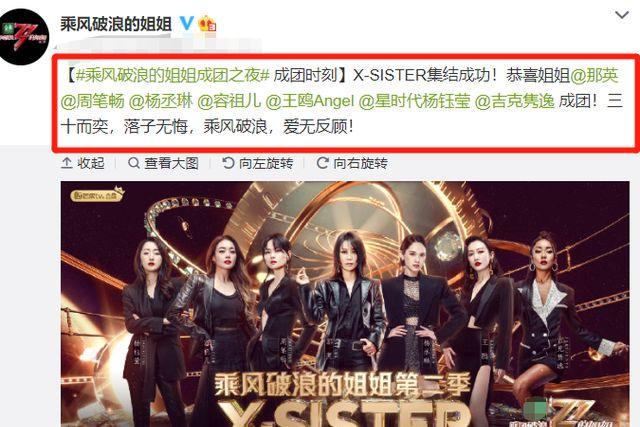Click the orange membership crown badge
The height and width of the screenshot is (427, 640).
point(207,24)
